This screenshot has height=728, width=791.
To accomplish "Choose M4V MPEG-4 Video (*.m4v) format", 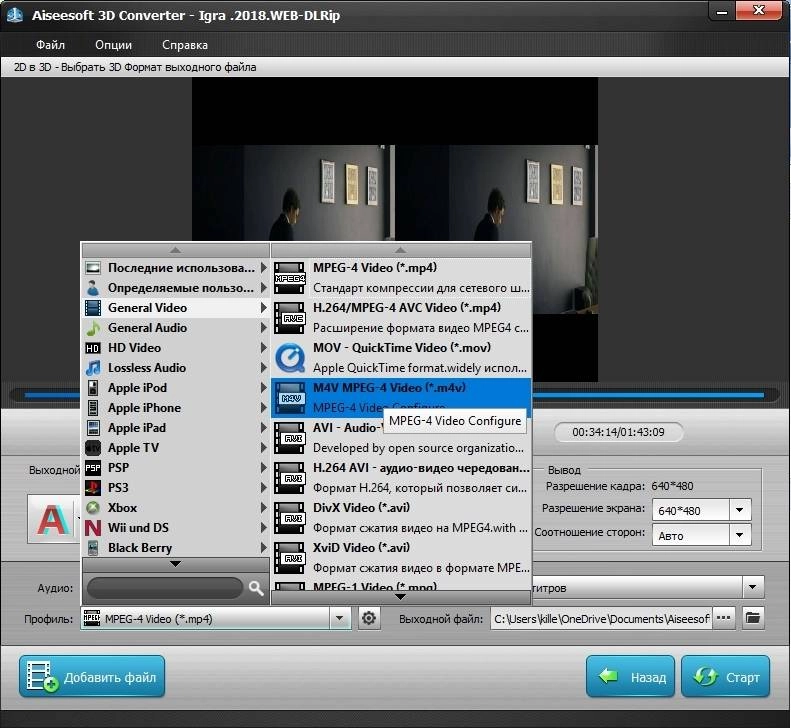I will pos(402,398).
